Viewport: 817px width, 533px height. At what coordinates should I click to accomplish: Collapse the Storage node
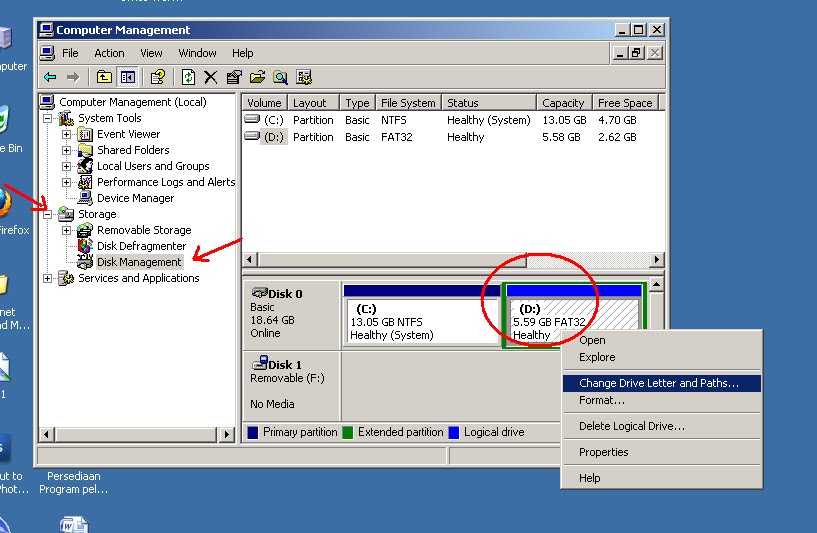point(47,215)
